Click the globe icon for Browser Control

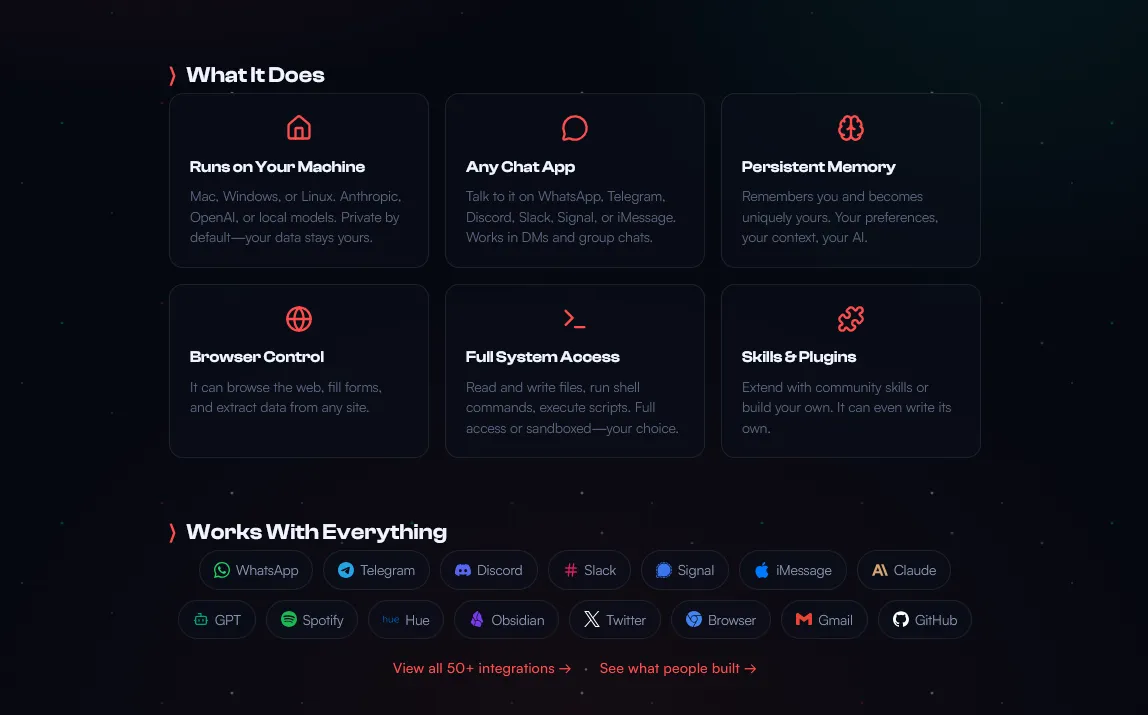click(x=299, y=319)
